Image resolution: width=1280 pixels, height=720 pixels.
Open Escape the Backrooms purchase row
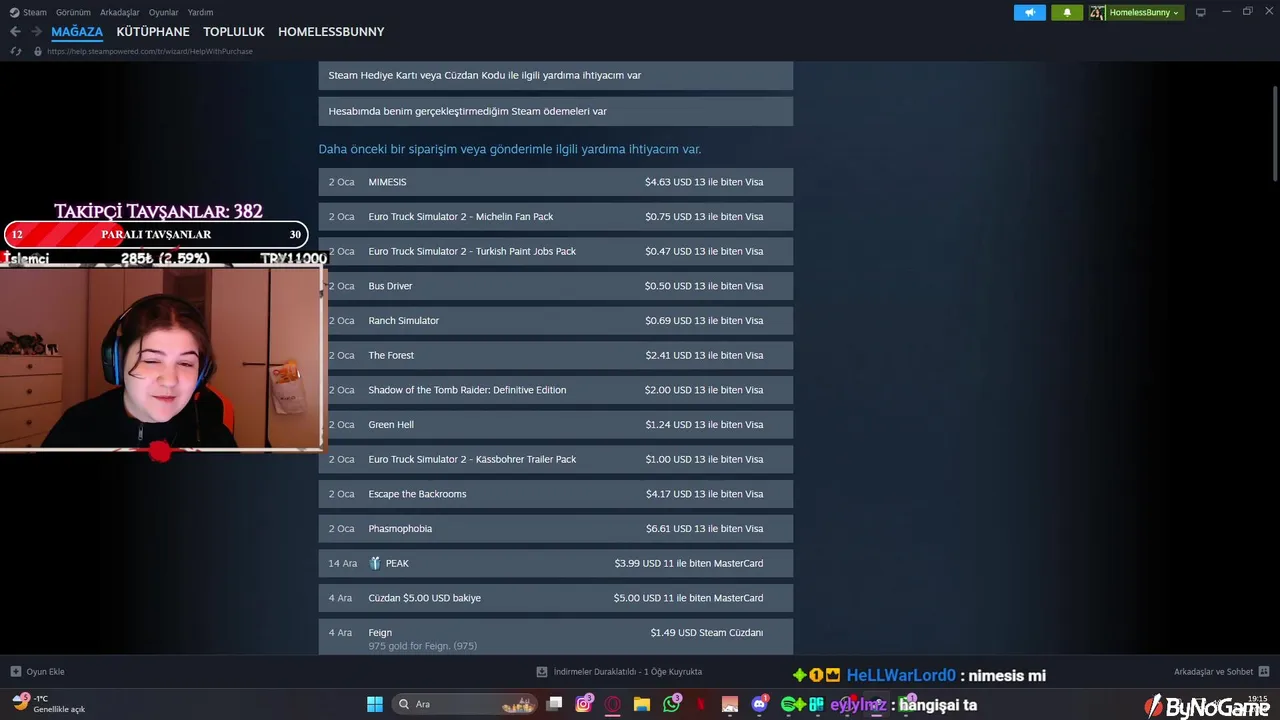[x=556, y=494]
